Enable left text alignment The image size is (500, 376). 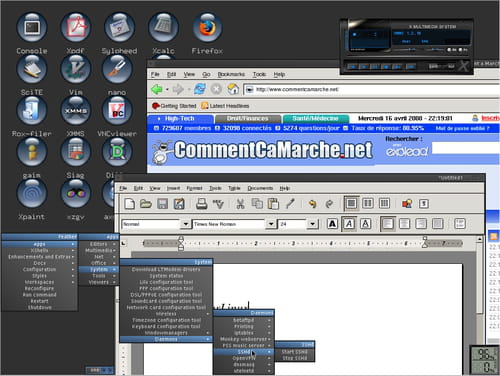pyautogui.click(x=388, y=224)
